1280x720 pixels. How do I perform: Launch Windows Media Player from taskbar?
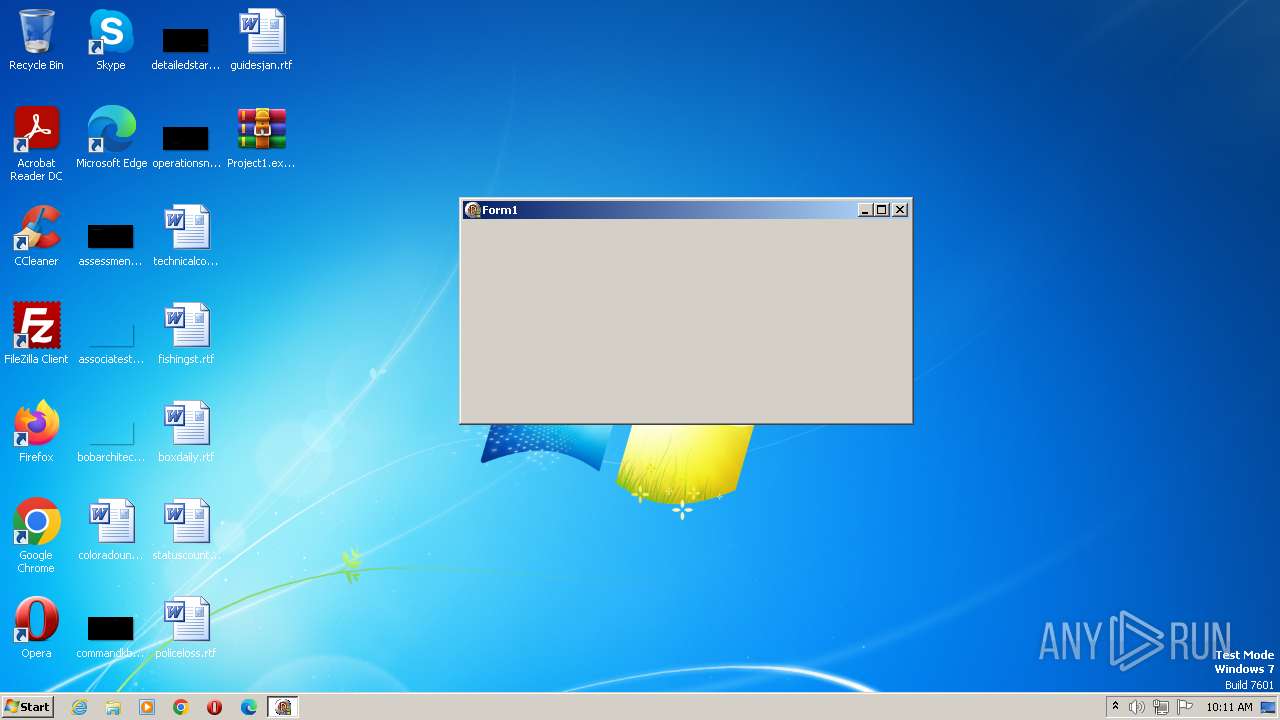tap(147, 707)
